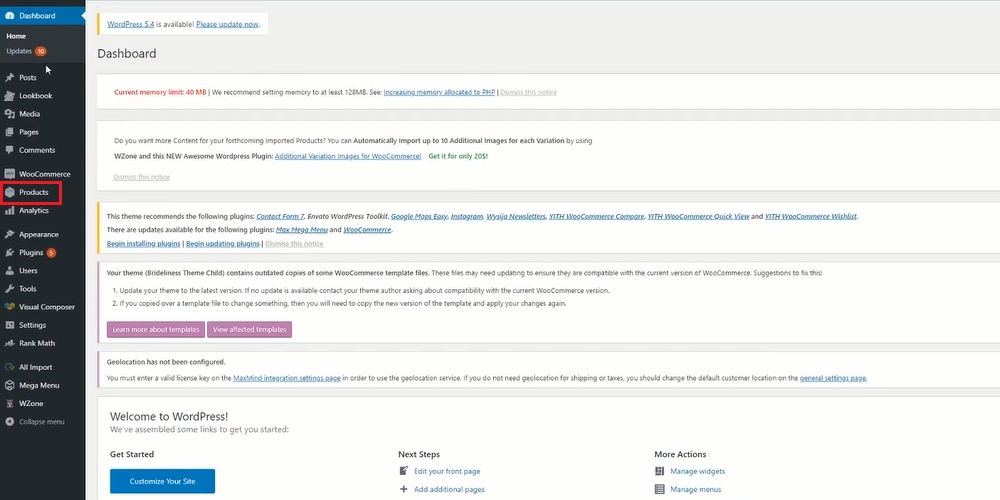
Task: Open the Google Maps Easy link
Action: 419,217
